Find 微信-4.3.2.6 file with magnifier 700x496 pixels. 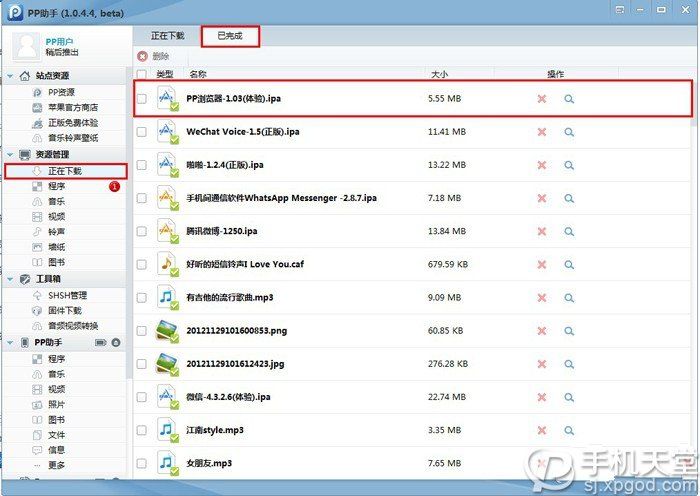pyautogui.click(x=569, y=397)
